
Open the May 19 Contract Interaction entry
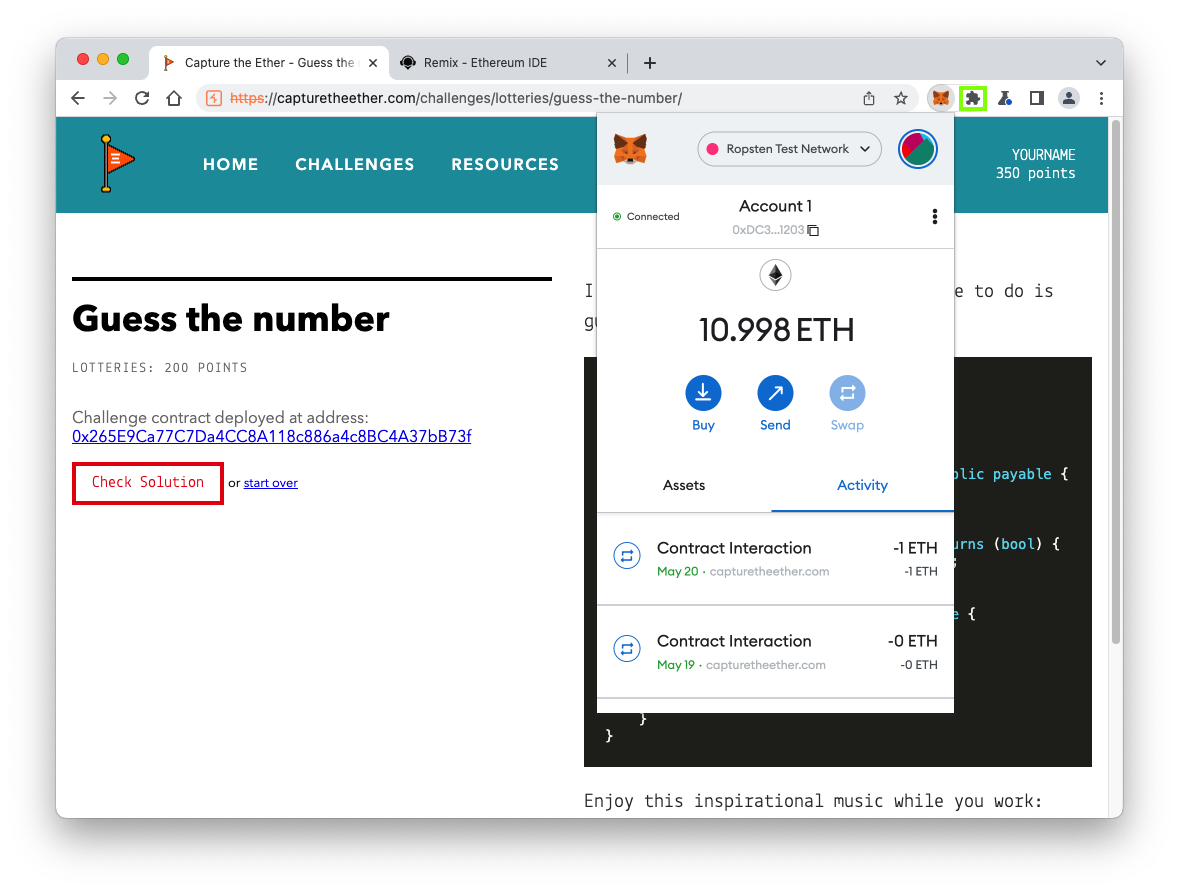[775, 652]
